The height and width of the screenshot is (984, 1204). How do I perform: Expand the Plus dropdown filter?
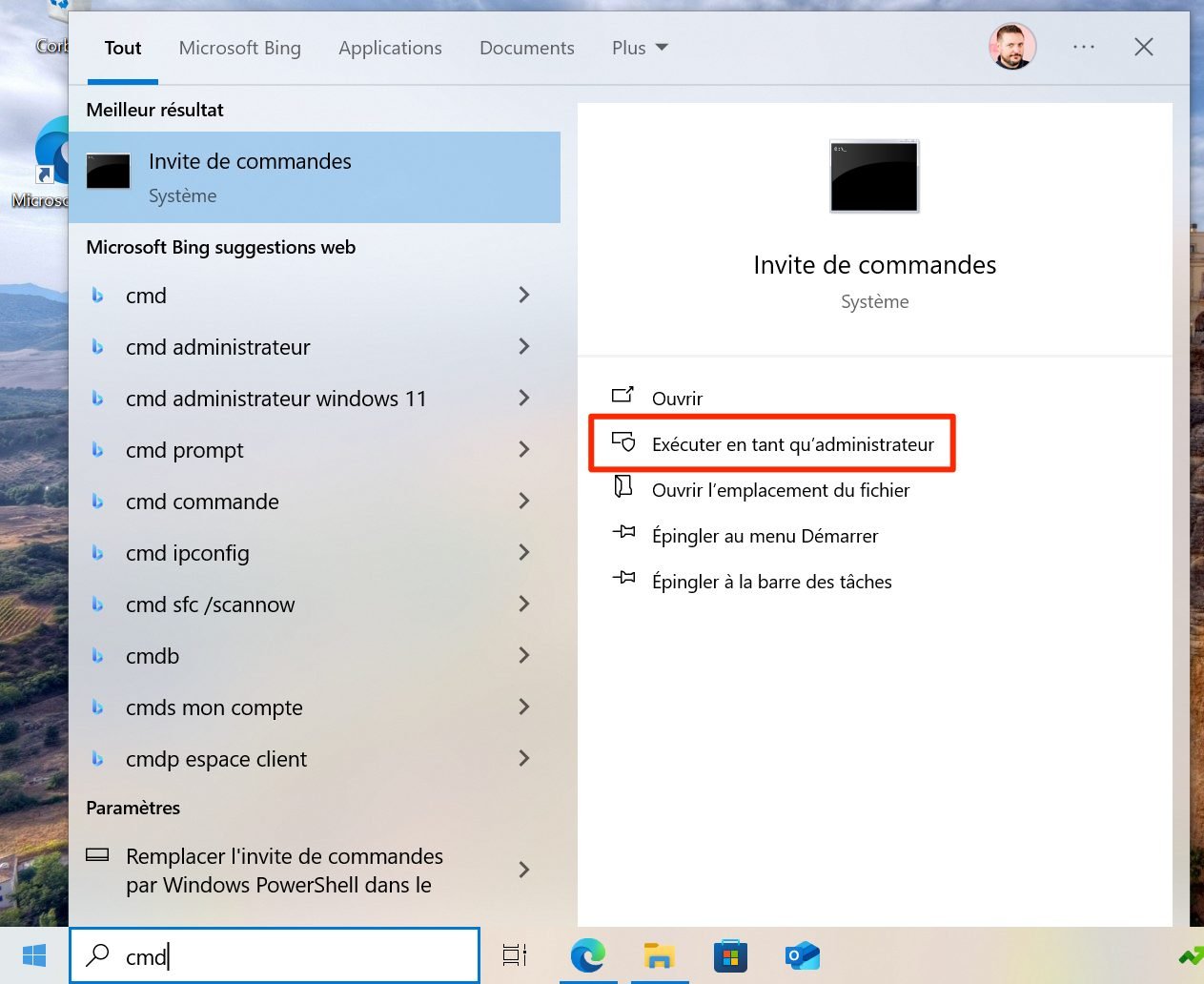click(640, 48)
